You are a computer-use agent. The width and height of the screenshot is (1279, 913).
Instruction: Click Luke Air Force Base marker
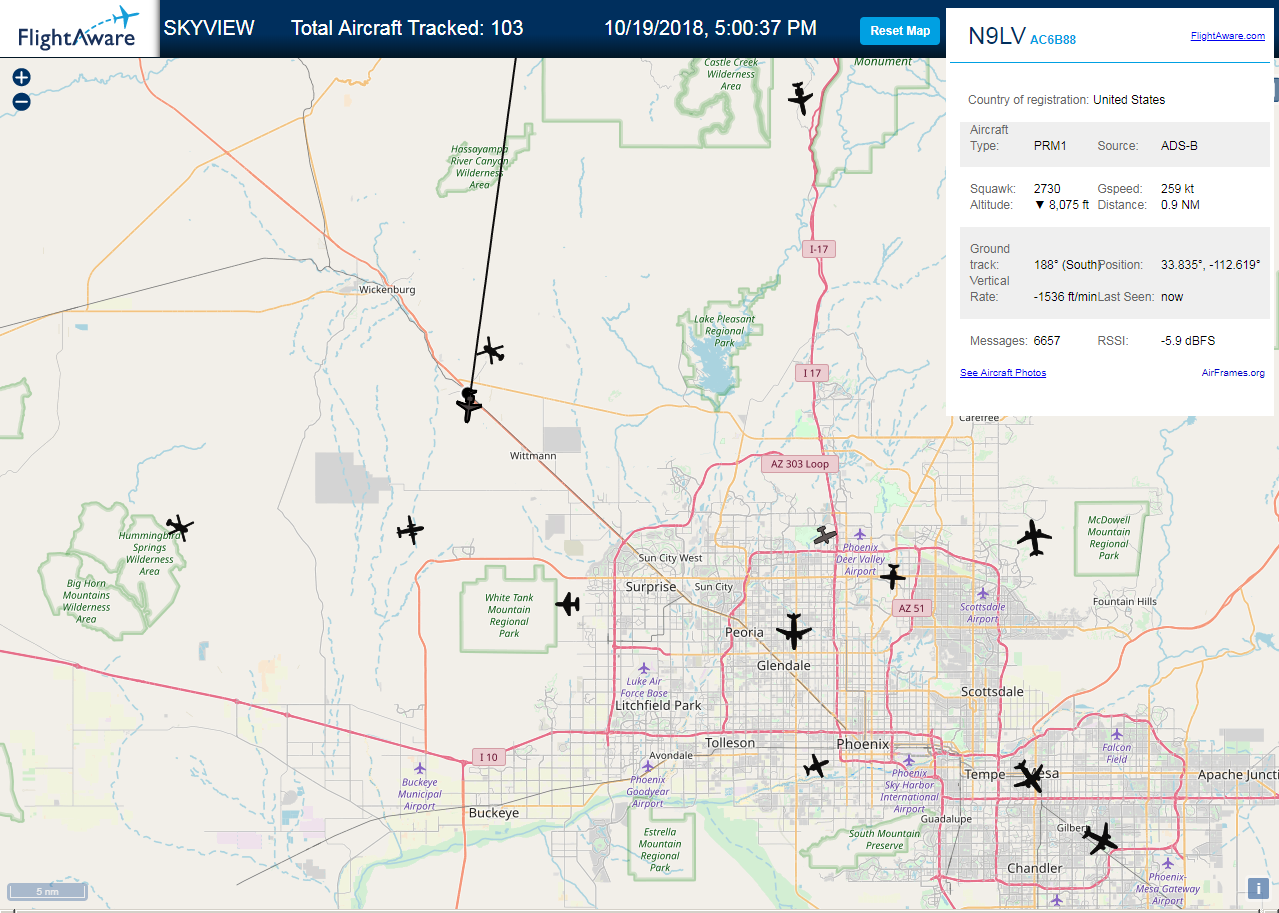(644, 668)
